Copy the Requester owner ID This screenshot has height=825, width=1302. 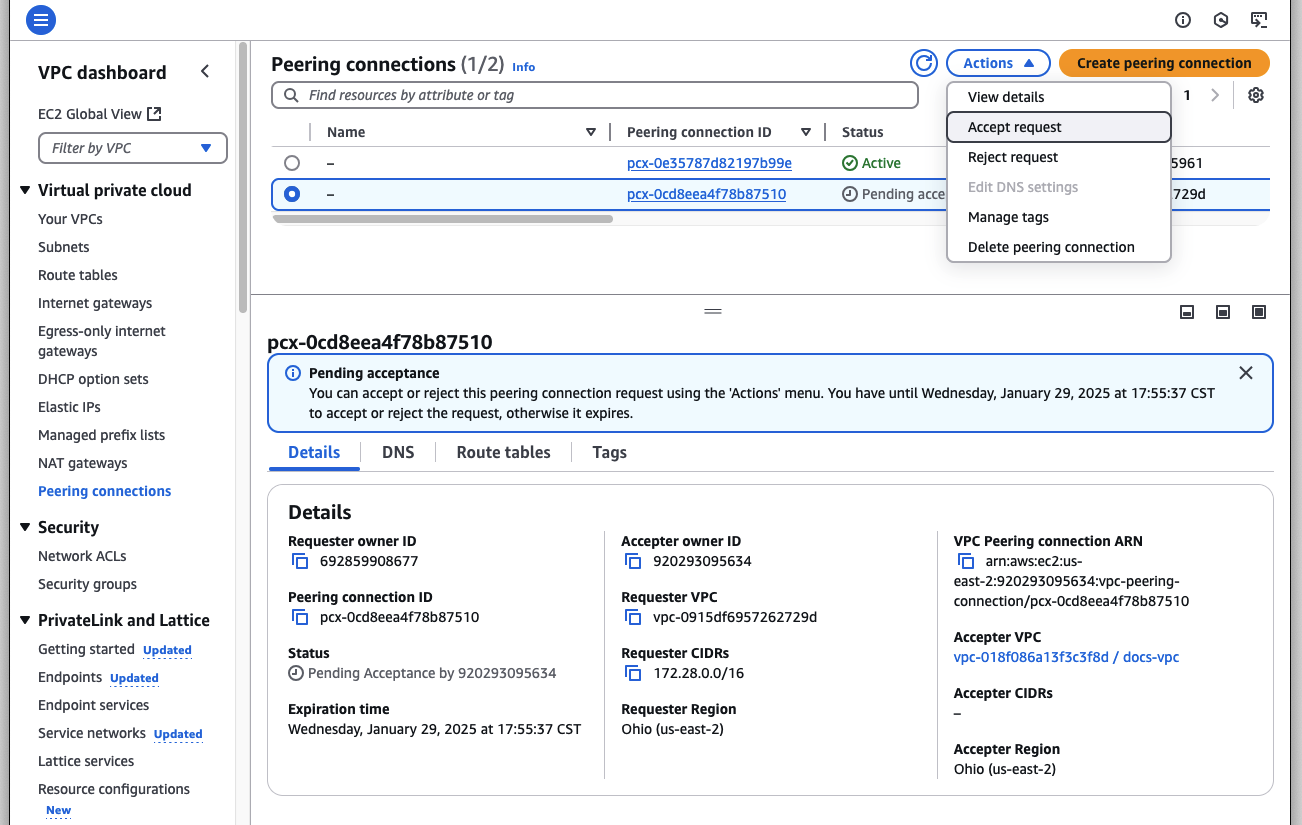tap(300, 561)
